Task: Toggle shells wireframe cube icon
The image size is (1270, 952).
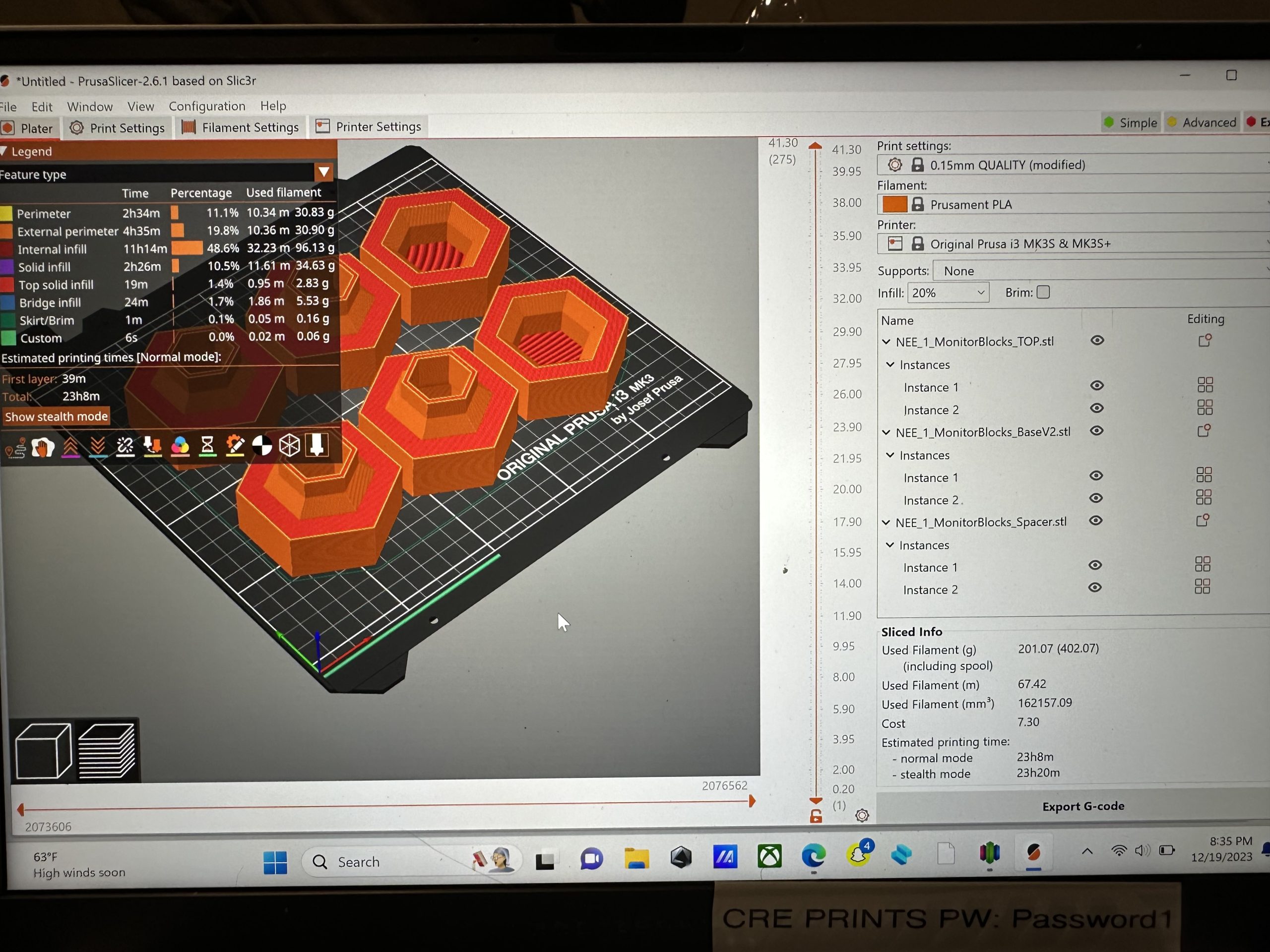Action: coord(289,445)
